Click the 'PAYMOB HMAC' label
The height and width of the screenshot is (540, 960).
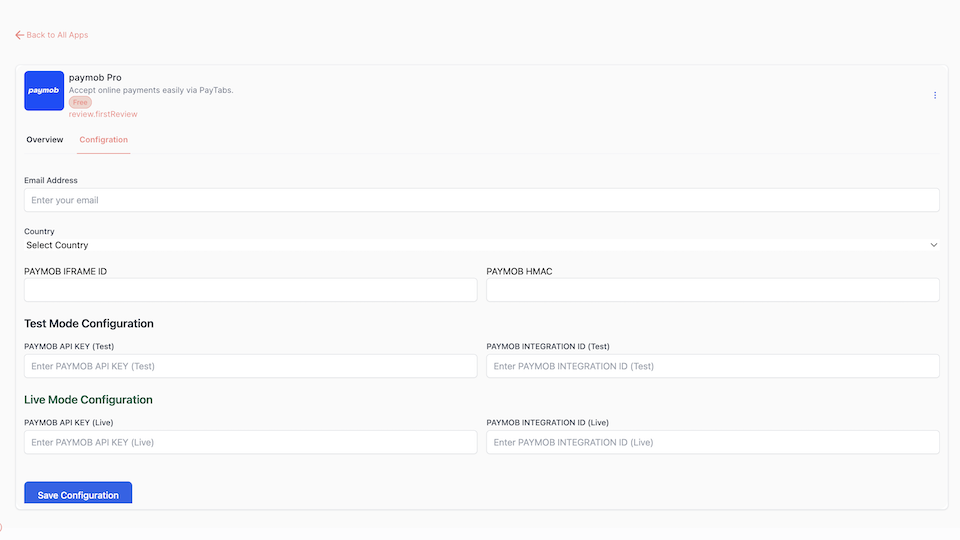click(x=519, y=271)
